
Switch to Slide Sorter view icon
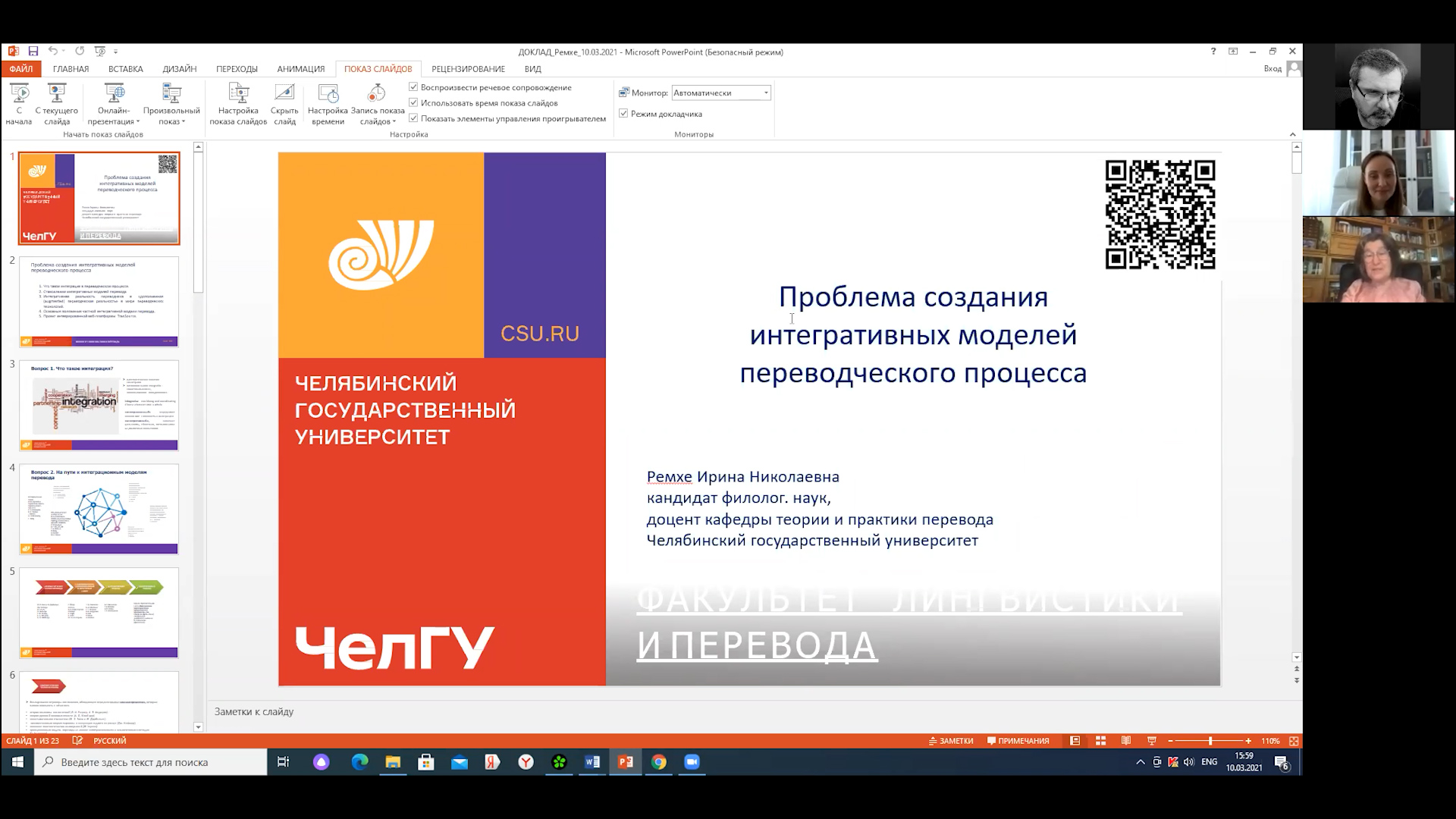(x=1101, y=741)
